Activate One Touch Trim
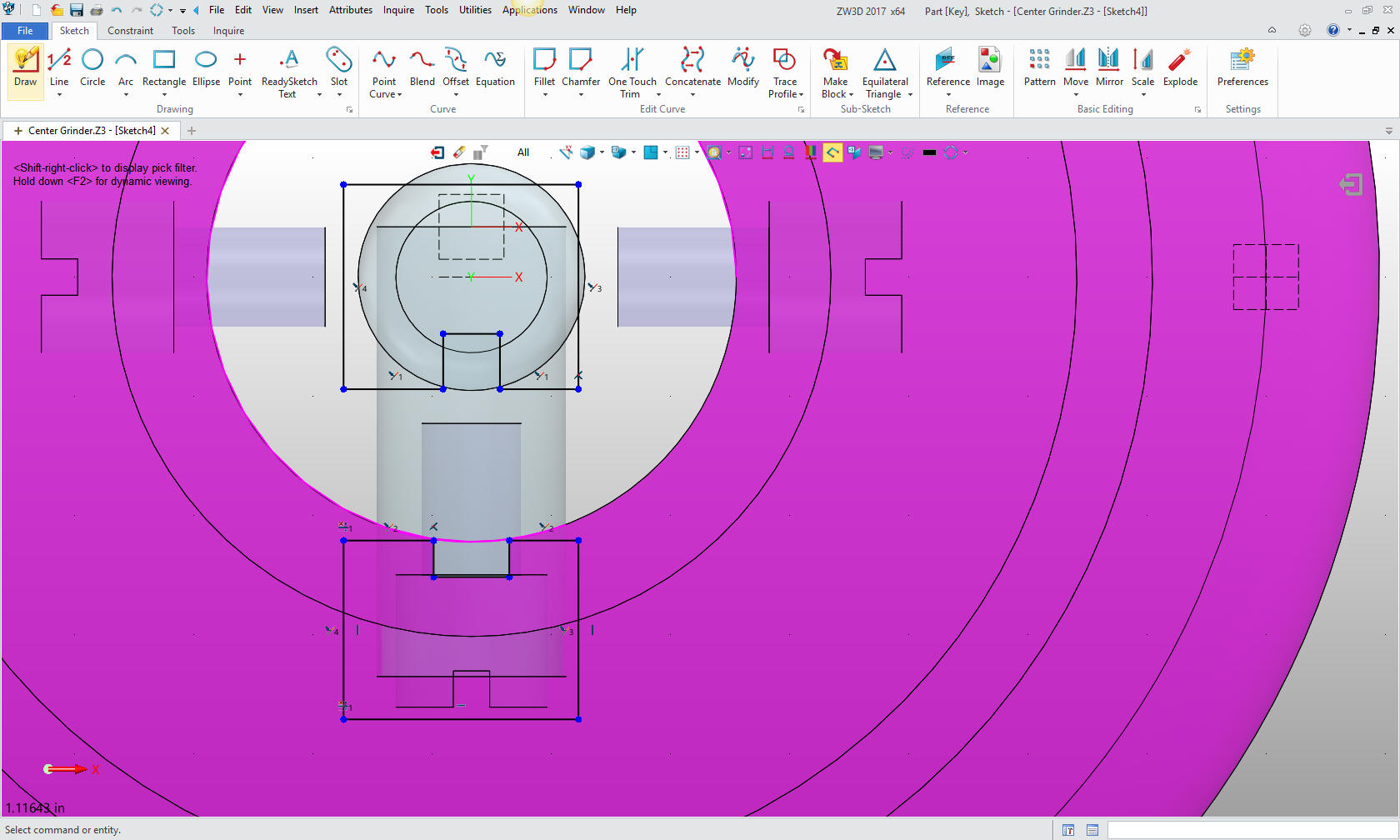This screenshot has height=840, width=1400. 632,73
